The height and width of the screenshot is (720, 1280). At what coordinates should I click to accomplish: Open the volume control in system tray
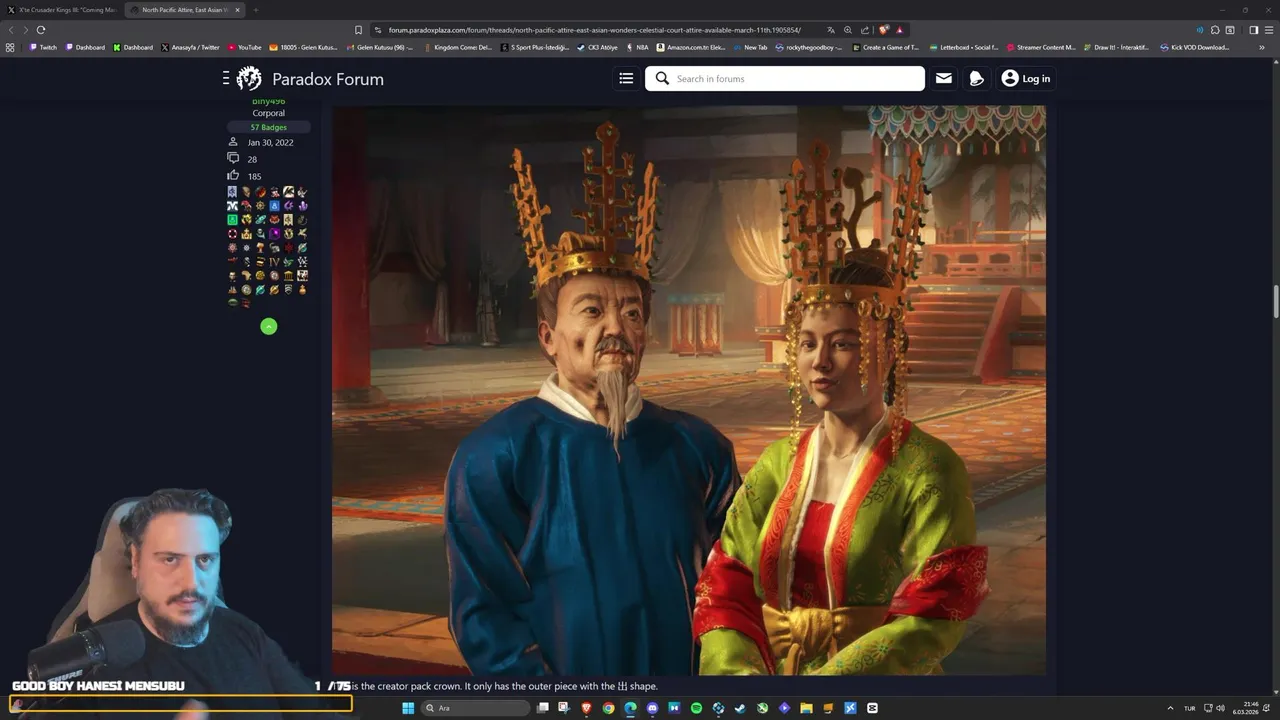click(1221, 708)
